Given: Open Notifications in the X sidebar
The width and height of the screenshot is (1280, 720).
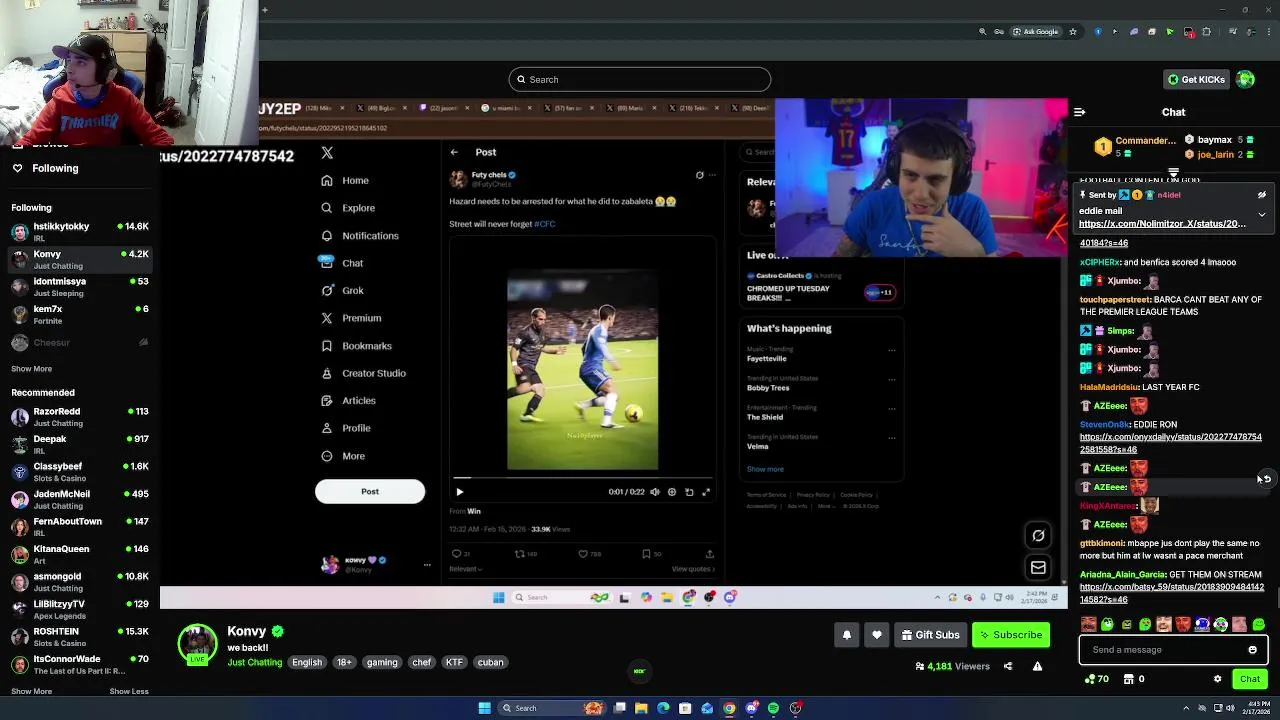Looking at the screenshot, I should coord(360,236).
